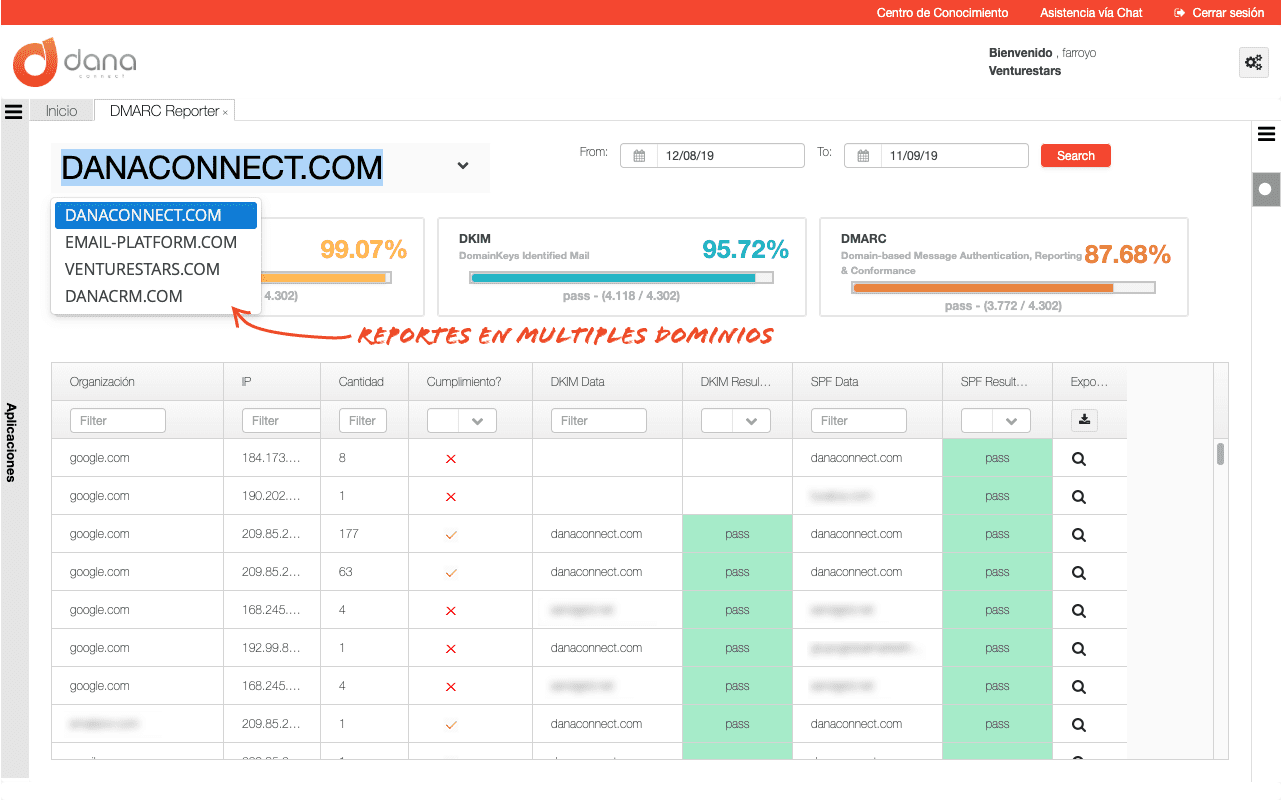View details for 184.173 google.com row
This screenshot has height=800, width=1281.
coord(1079,459)
